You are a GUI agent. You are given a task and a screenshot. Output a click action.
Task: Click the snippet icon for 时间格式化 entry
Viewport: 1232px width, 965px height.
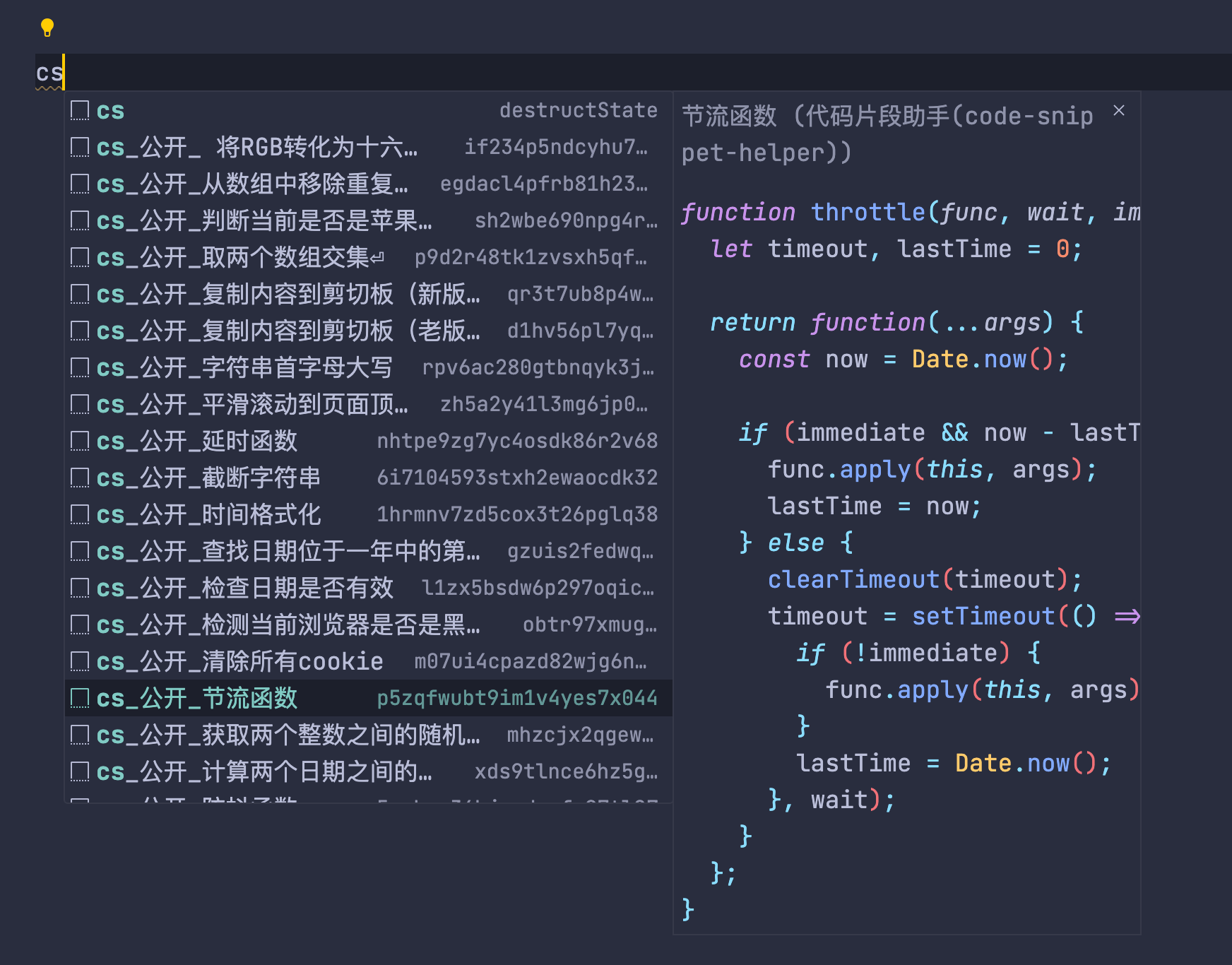coord(80,514)
